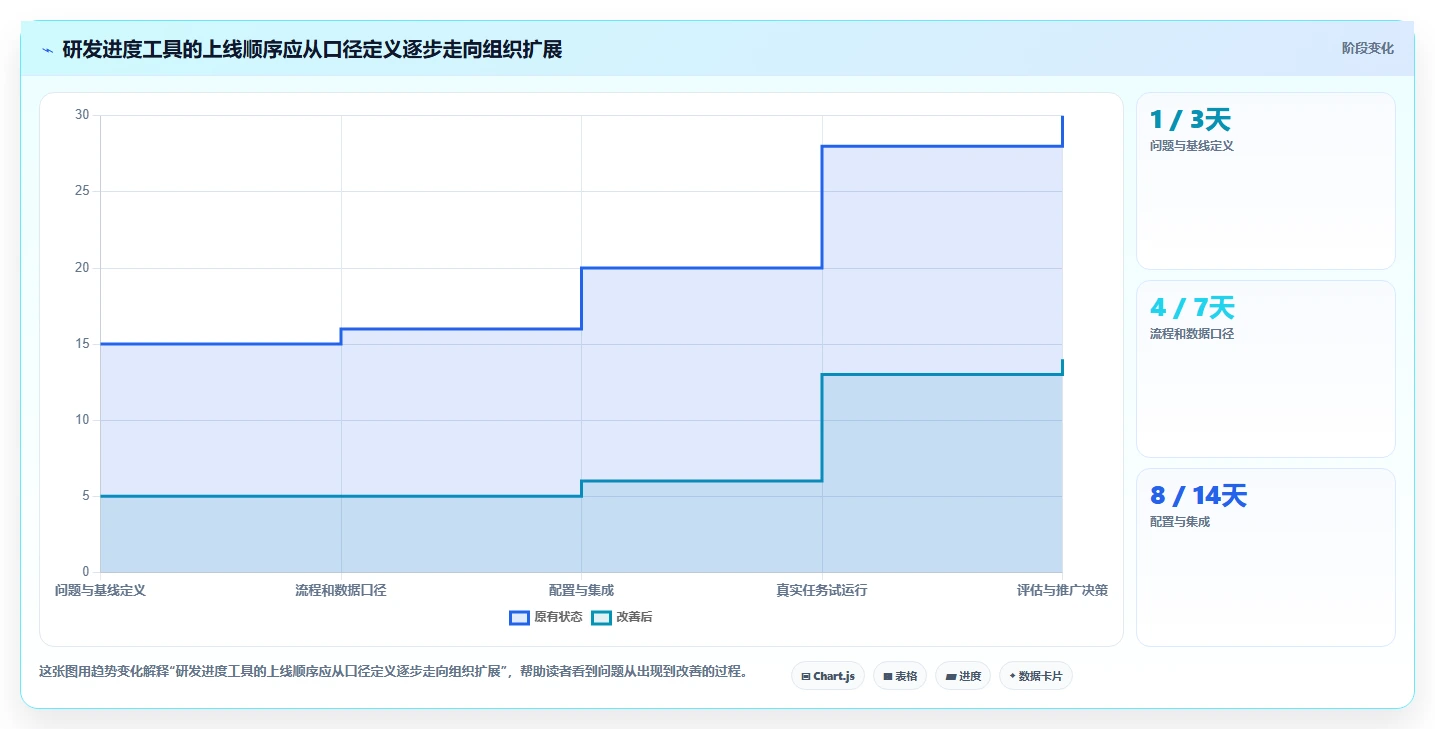The image size is (1435, 729).
Task: Click the y-axis value 5
Action: pyautogui.click(x=86, y=496)
